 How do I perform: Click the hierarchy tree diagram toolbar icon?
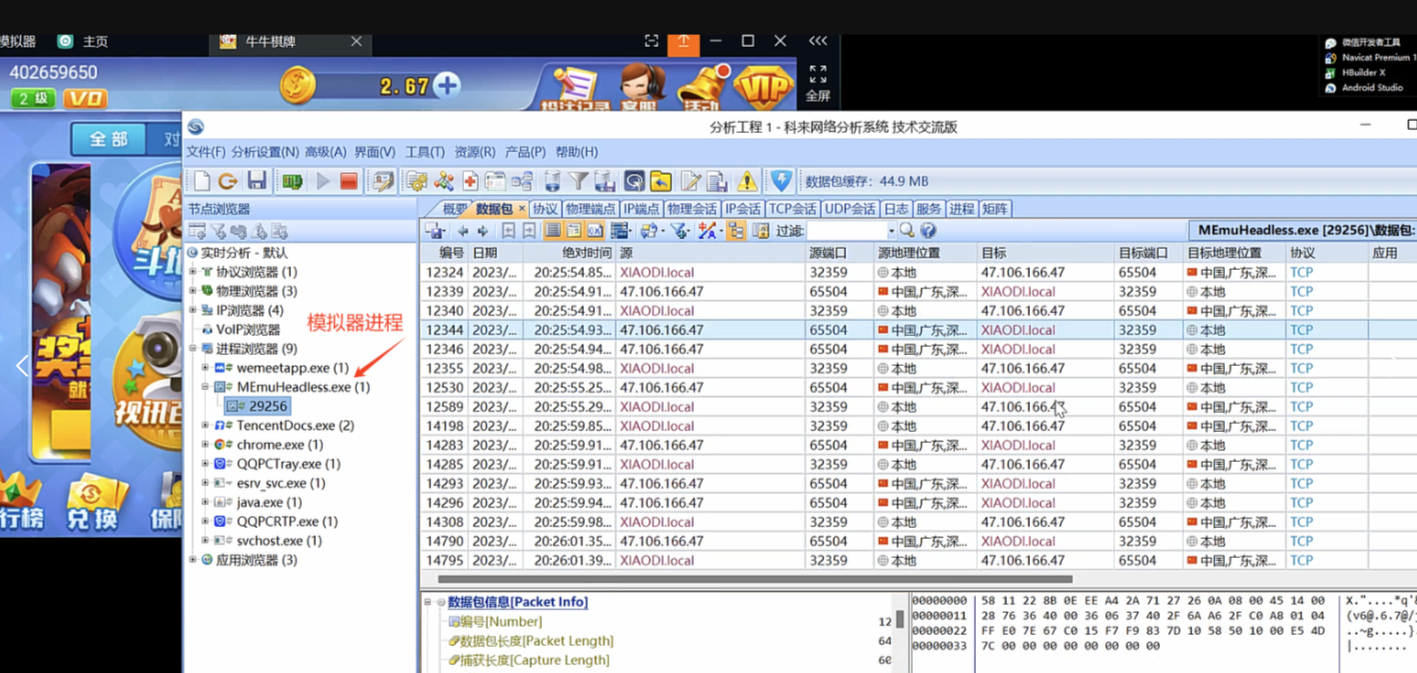522,181
